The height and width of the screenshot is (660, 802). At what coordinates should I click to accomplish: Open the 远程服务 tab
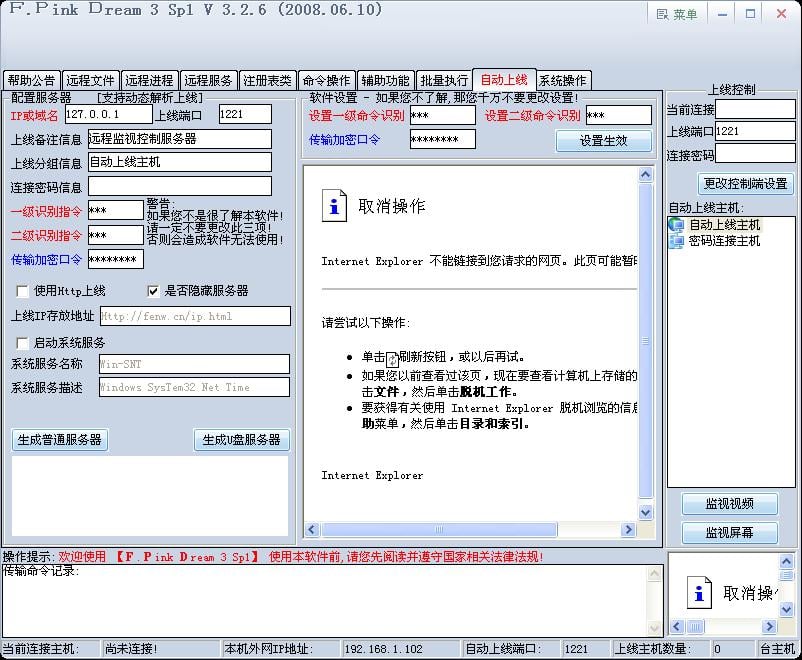pos(208,80)
